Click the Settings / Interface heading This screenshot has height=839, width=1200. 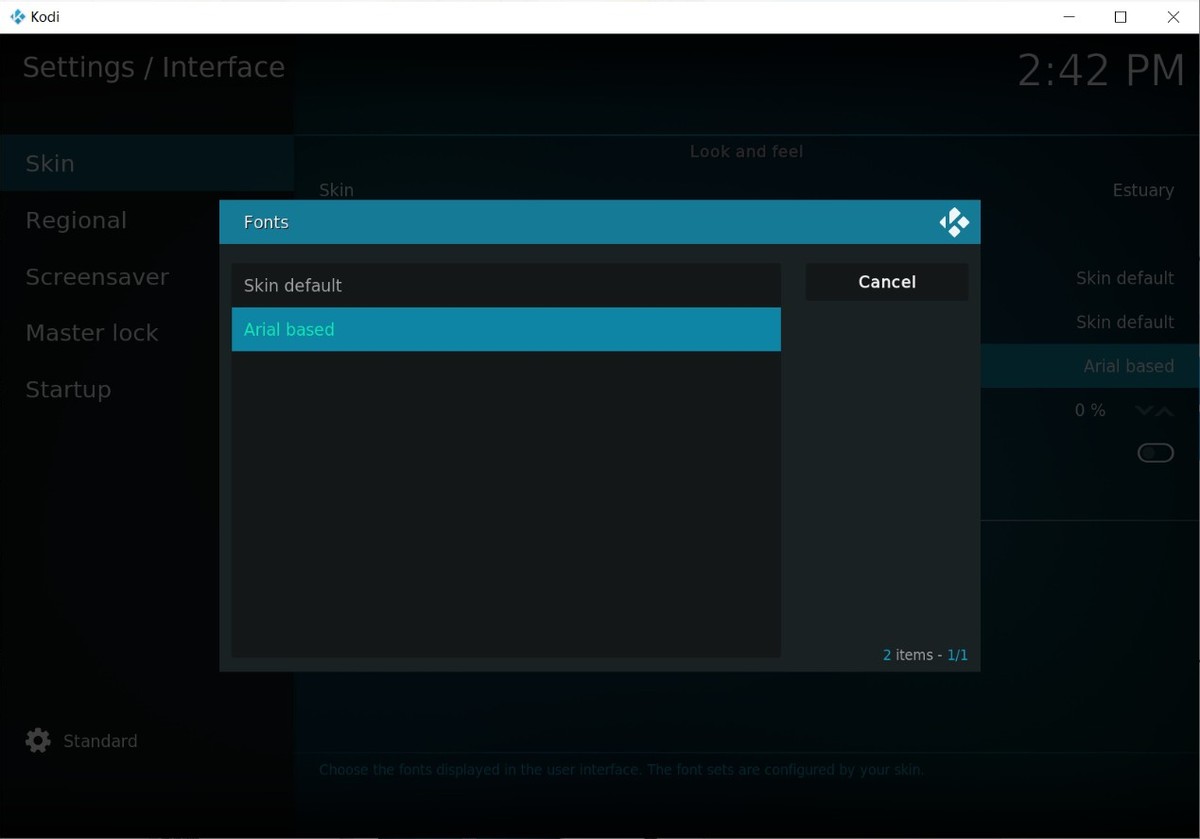tap(154, 67)
